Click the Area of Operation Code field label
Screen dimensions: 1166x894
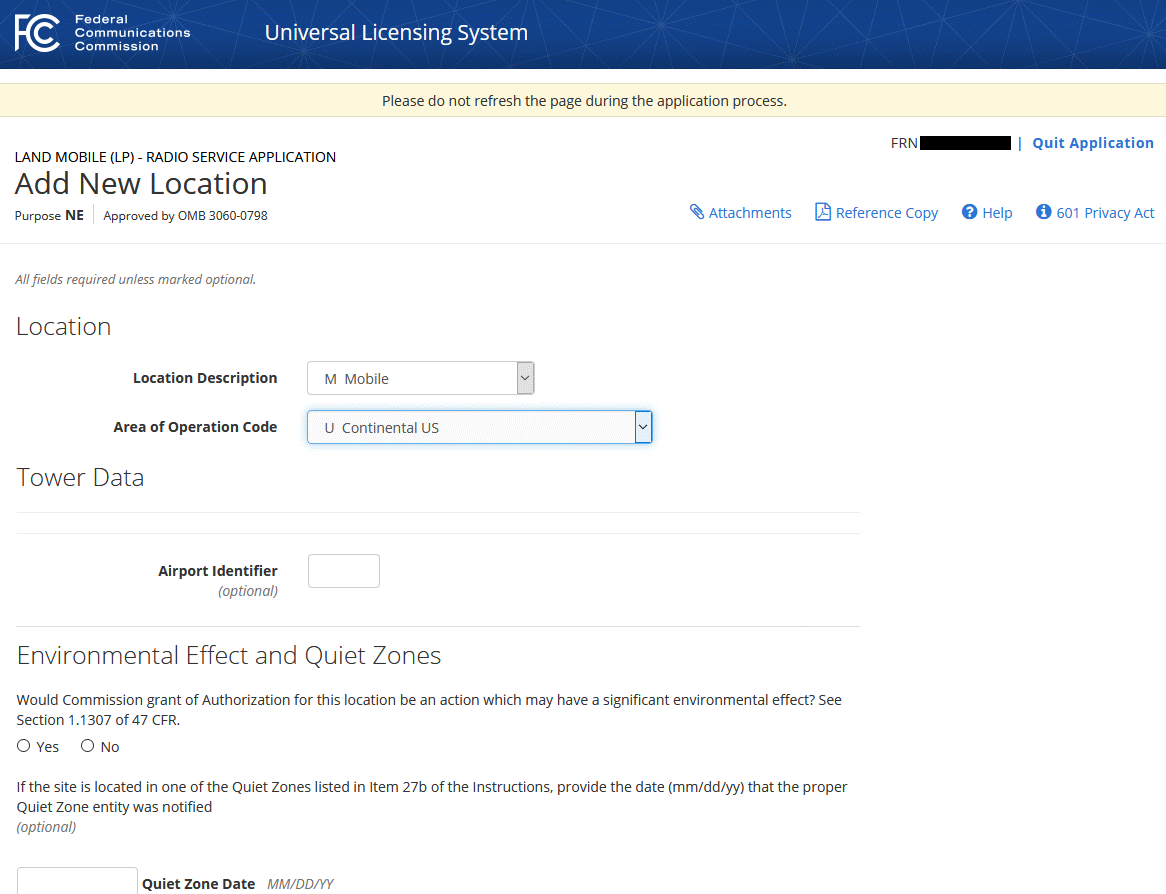pyautogui.click(x=196, y=427)
